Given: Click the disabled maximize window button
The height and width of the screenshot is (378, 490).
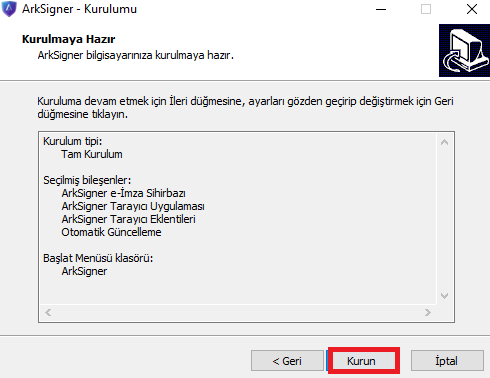Looking at the screenshot, I should pyautogui.click(x=426, y=9).
